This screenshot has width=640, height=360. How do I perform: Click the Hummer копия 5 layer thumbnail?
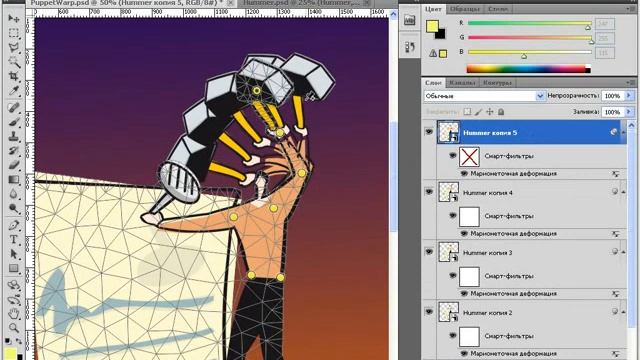pos(449,132)
